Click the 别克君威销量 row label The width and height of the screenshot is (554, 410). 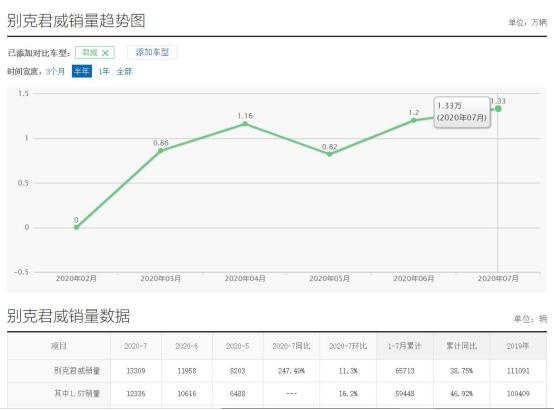[x=77, y=371]
